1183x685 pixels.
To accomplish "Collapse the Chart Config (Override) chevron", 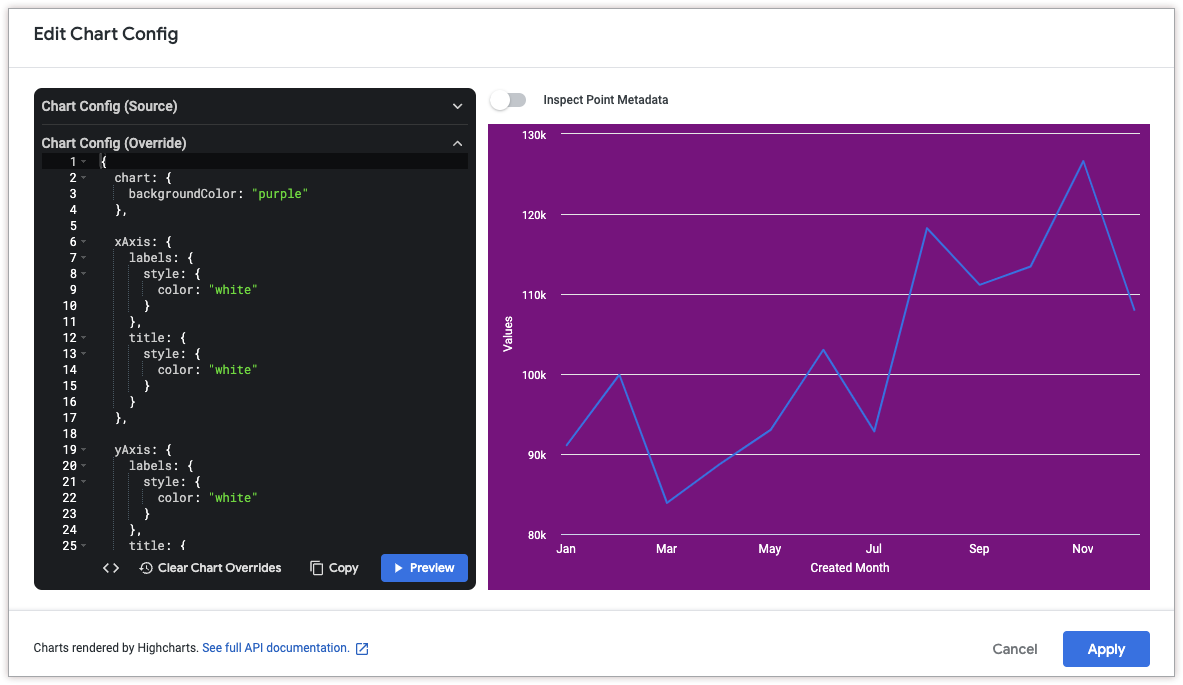I will coord(457,143).
